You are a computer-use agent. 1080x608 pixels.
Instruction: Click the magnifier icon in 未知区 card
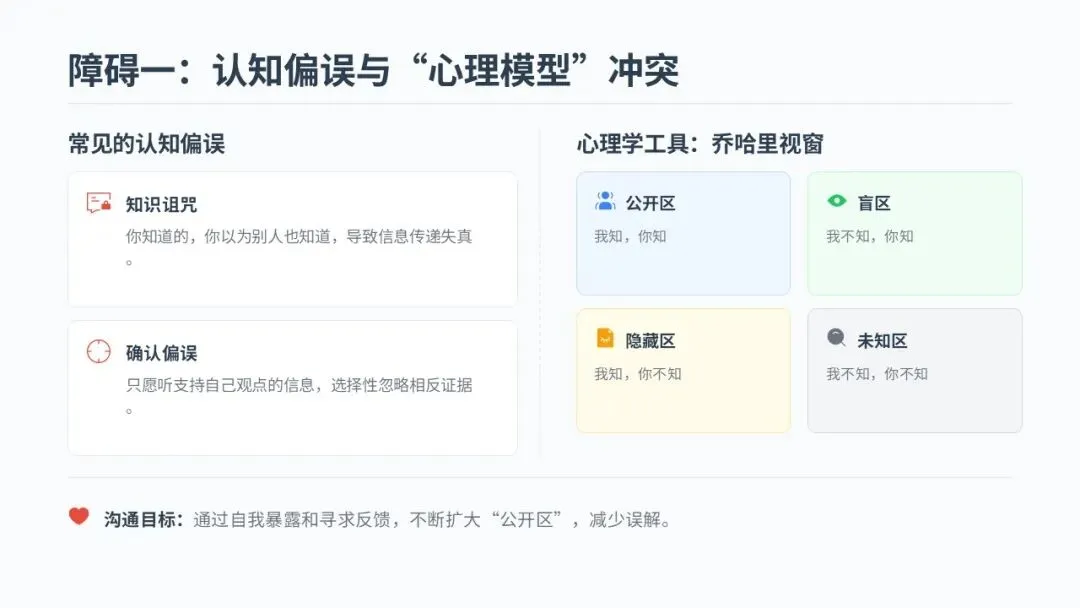[x=837, y=338]
